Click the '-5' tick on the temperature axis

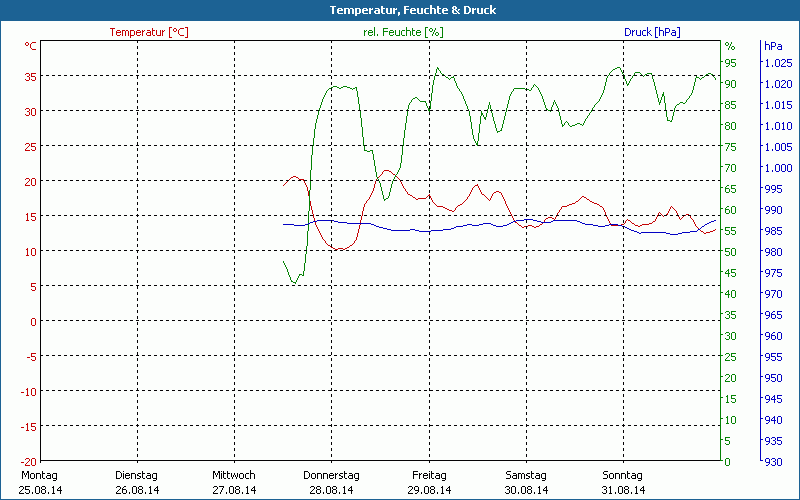coord(32,357)
